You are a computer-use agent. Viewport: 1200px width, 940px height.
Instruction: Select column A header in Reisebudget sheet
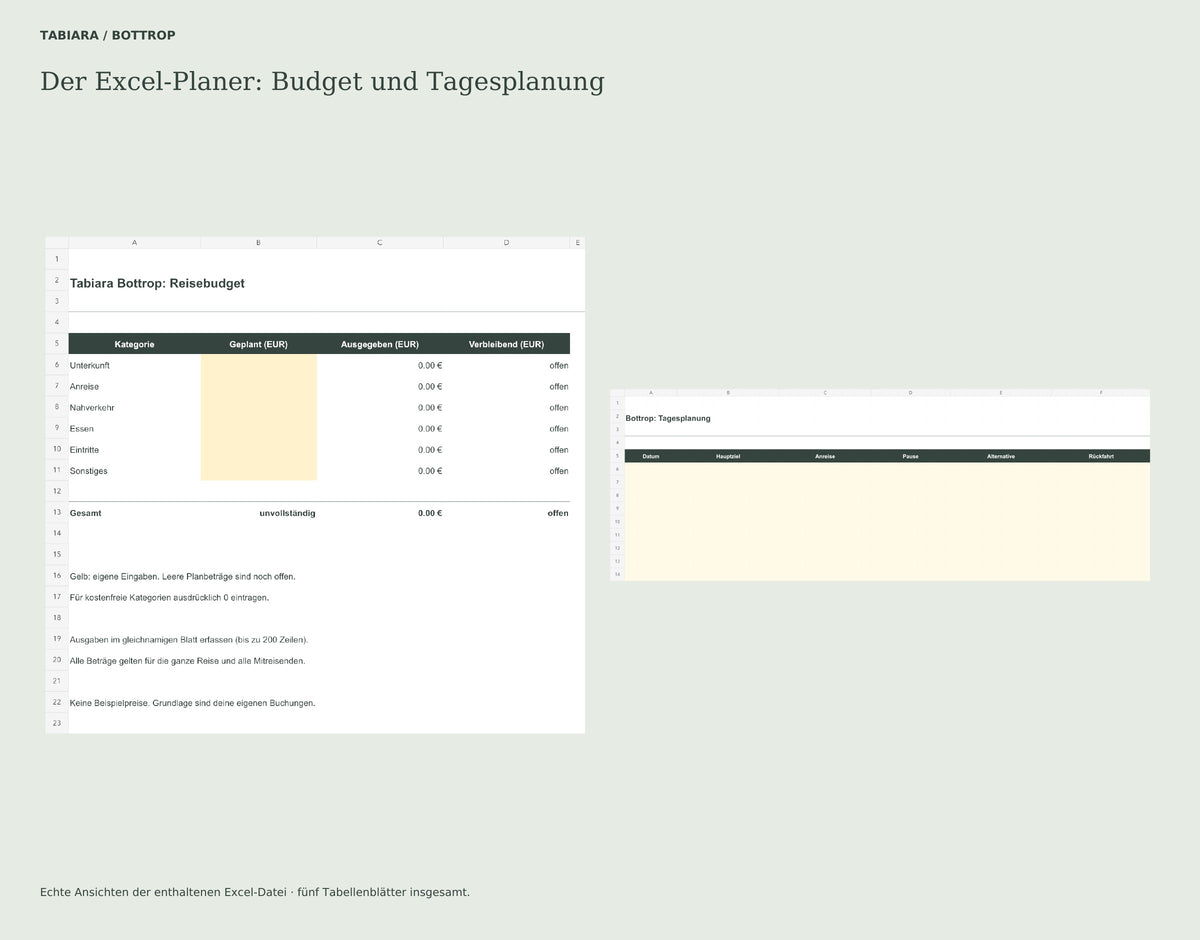tap(134, 242)
